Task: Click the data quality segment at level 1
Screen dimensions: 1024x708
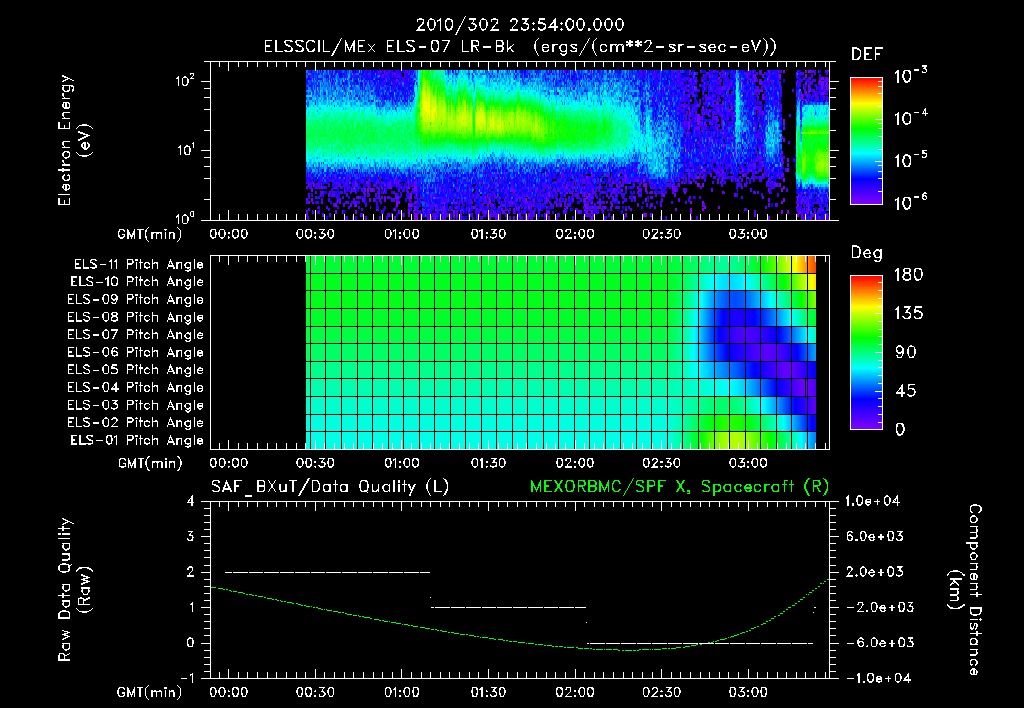Action: tap(509, 607)
